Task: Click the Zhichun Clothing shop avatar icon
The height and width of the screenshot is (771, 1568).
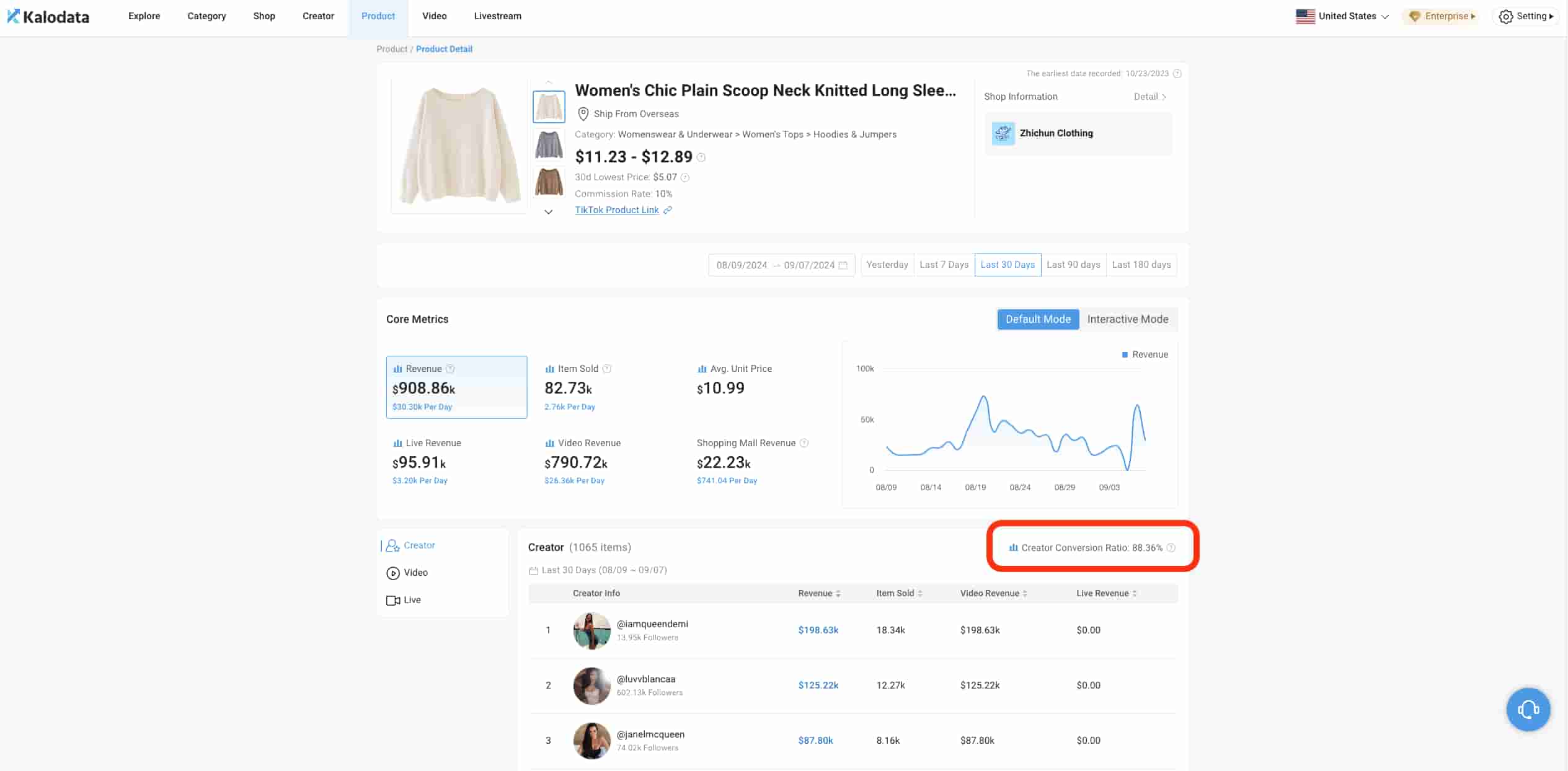Action: click(1003, 133)
